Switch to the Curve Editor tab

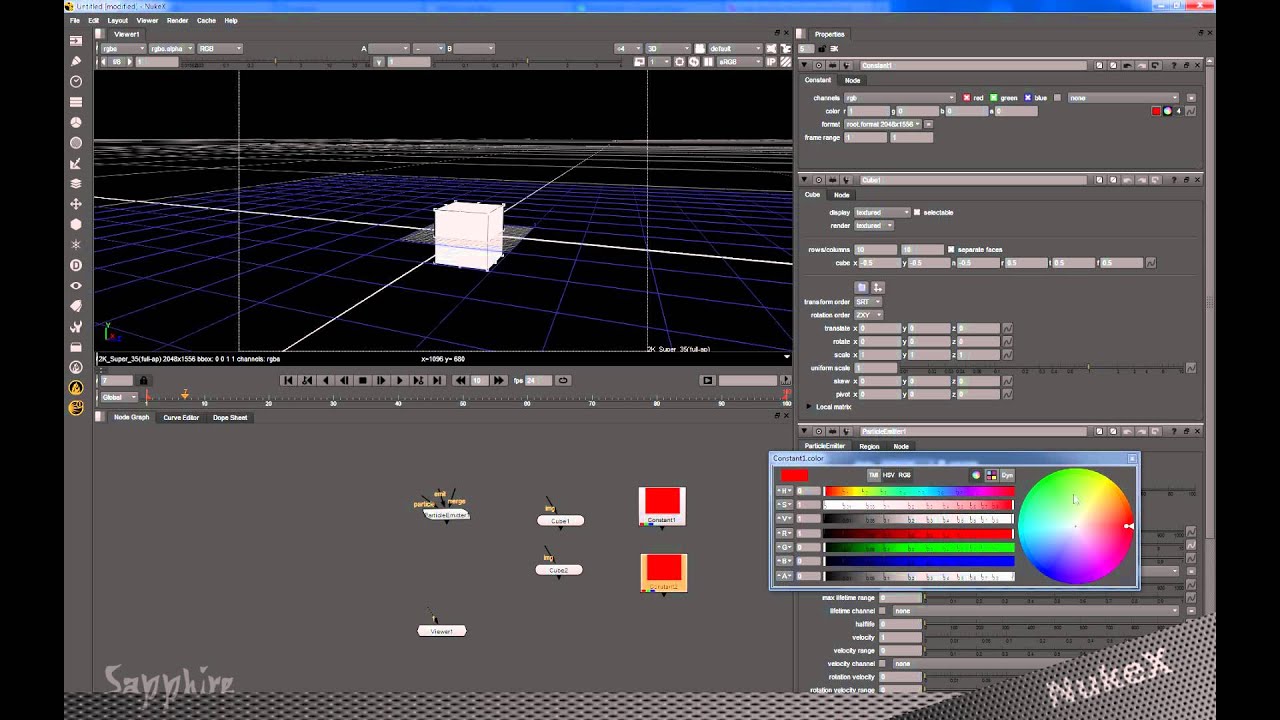click(181, 418)
